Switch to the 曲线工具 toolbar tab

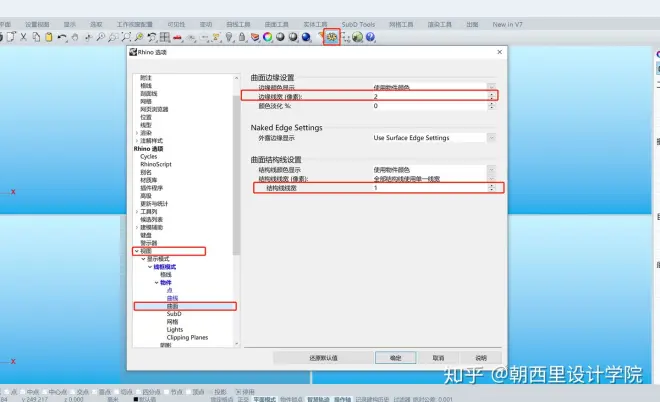pos(238,24)
